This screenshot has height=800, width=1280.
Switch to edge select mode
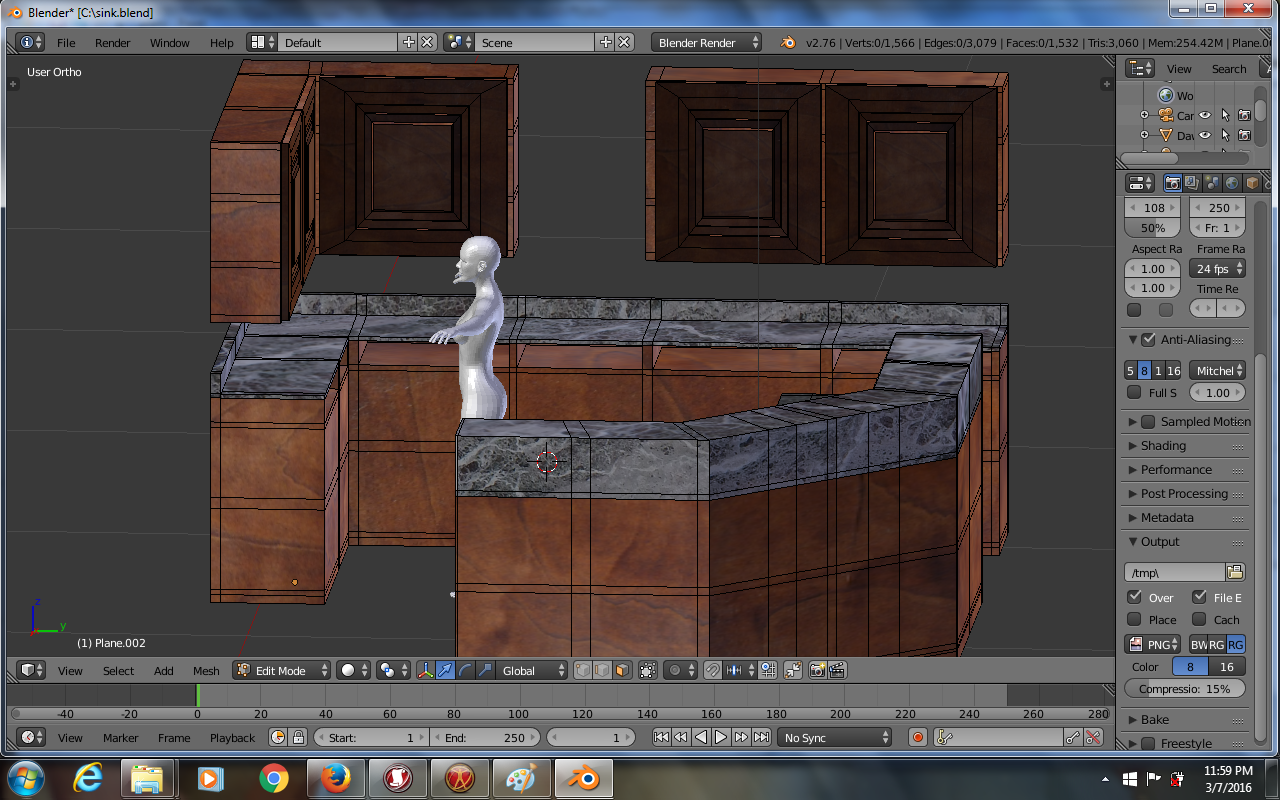(602, 670)
